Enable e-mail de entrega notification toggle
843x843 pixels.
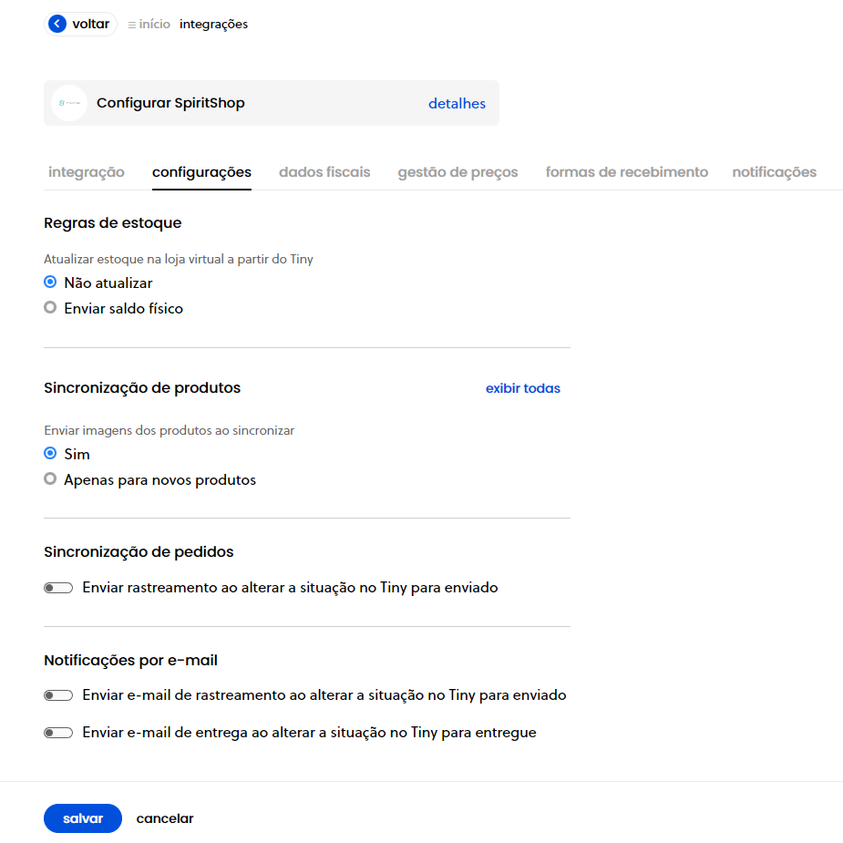pyautogui.click(x=58, y=732)
